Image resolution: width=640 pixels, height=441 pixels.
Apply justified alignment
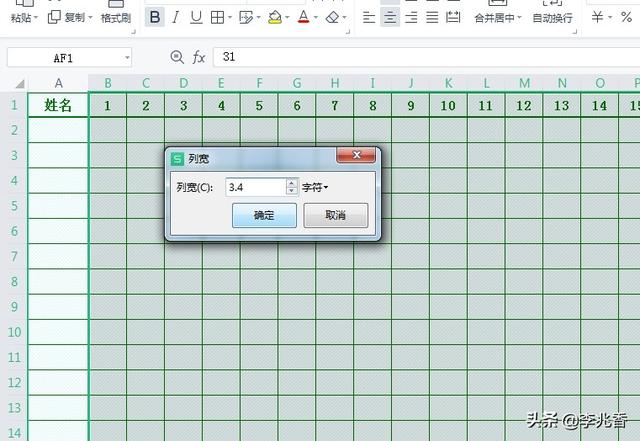tap(432, 18)
